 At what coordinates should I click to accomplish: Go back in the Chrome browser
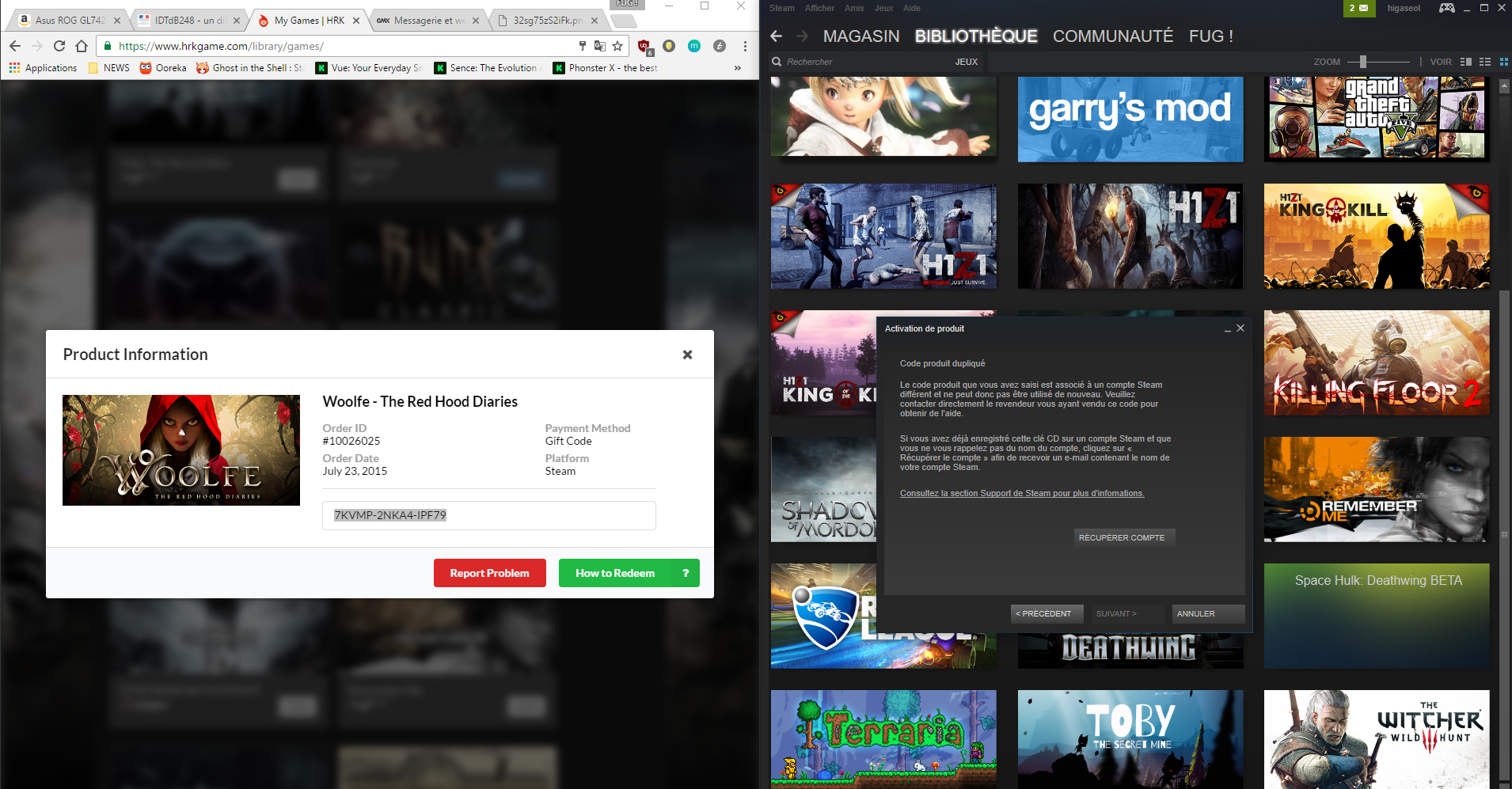(x=15, y=46)
